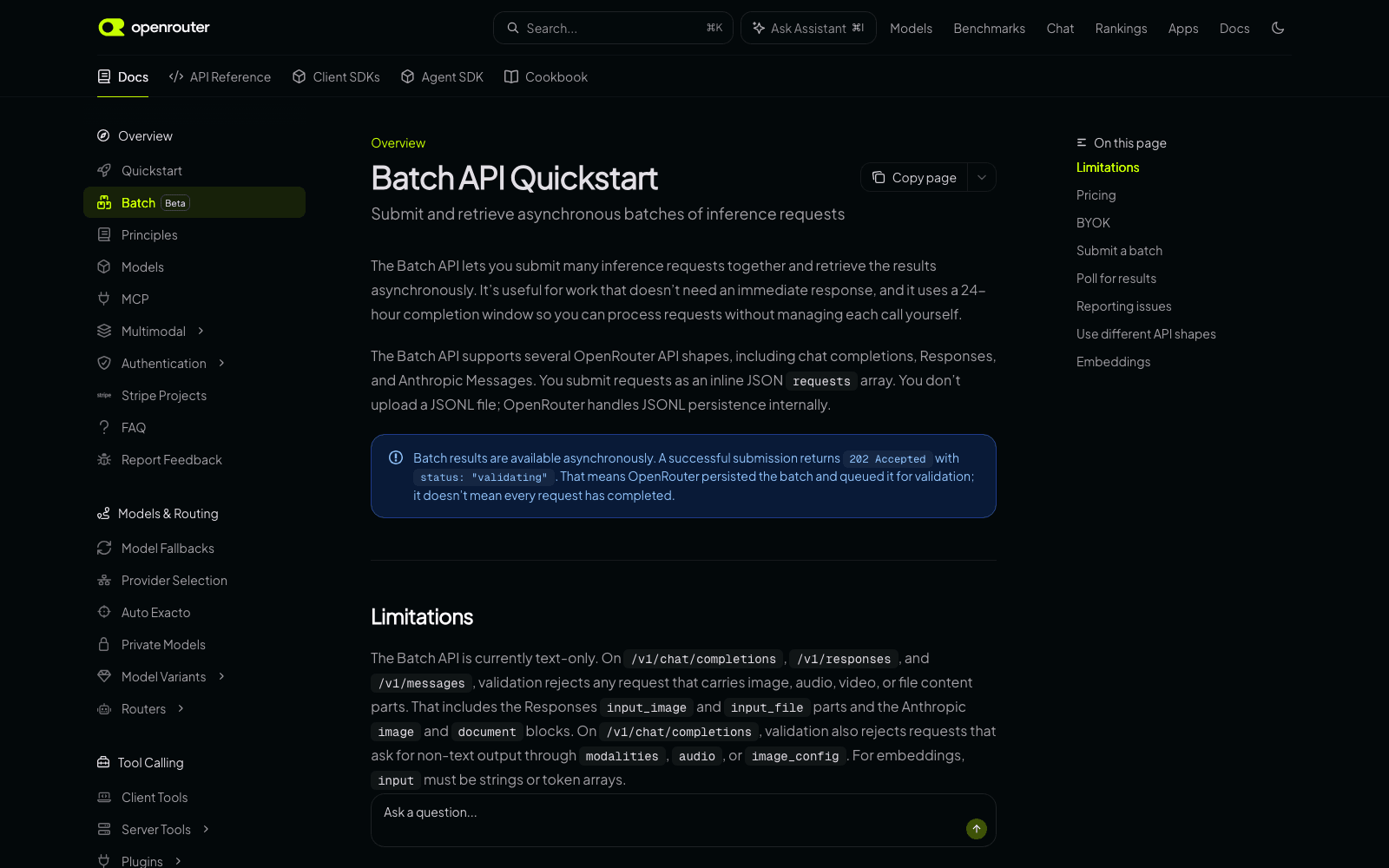Click the Provider Selection icon
This screenshot has width=1389, height=868.
pos(104,580)
